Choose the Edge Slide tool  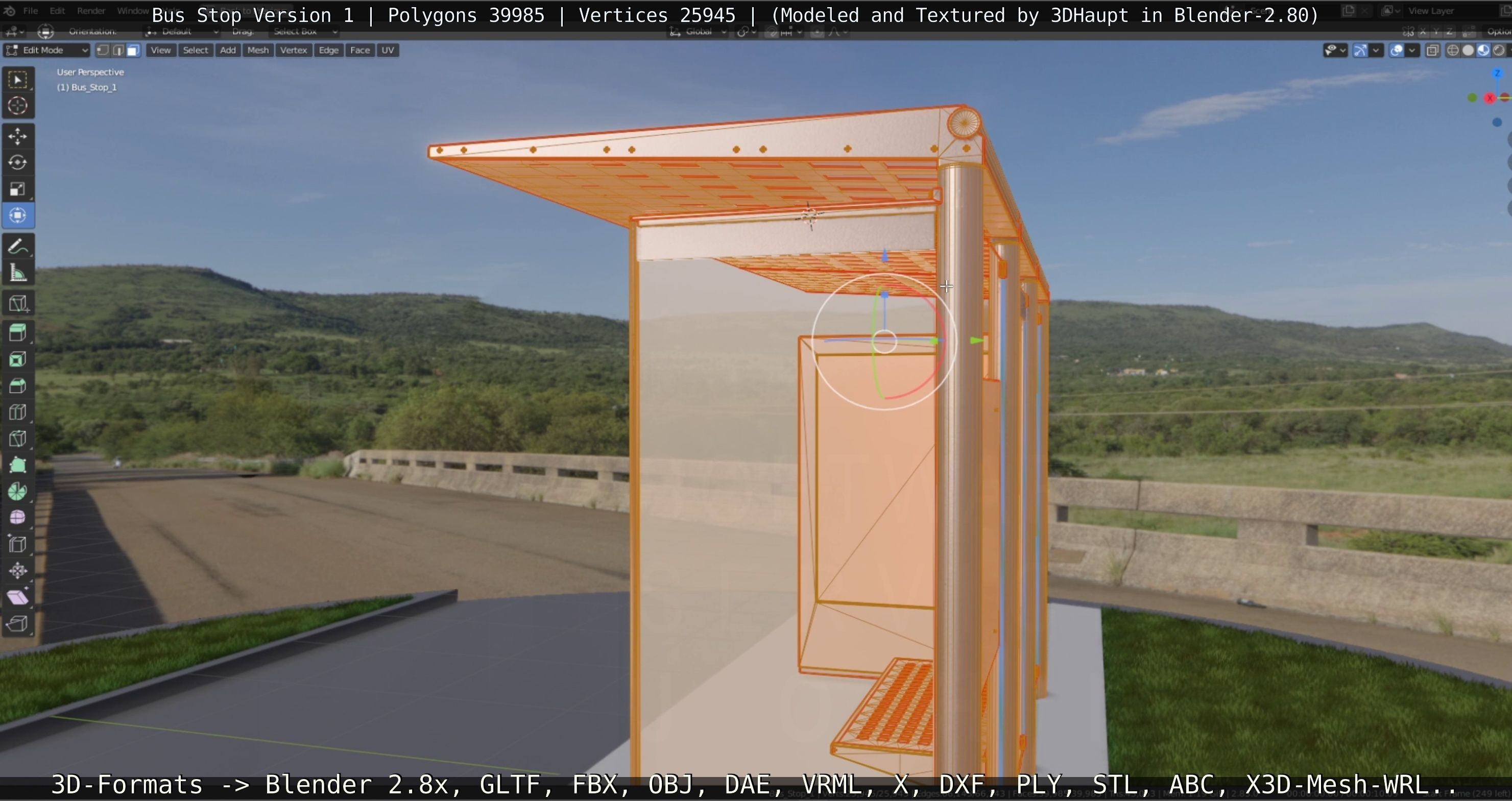coord(17,544)
